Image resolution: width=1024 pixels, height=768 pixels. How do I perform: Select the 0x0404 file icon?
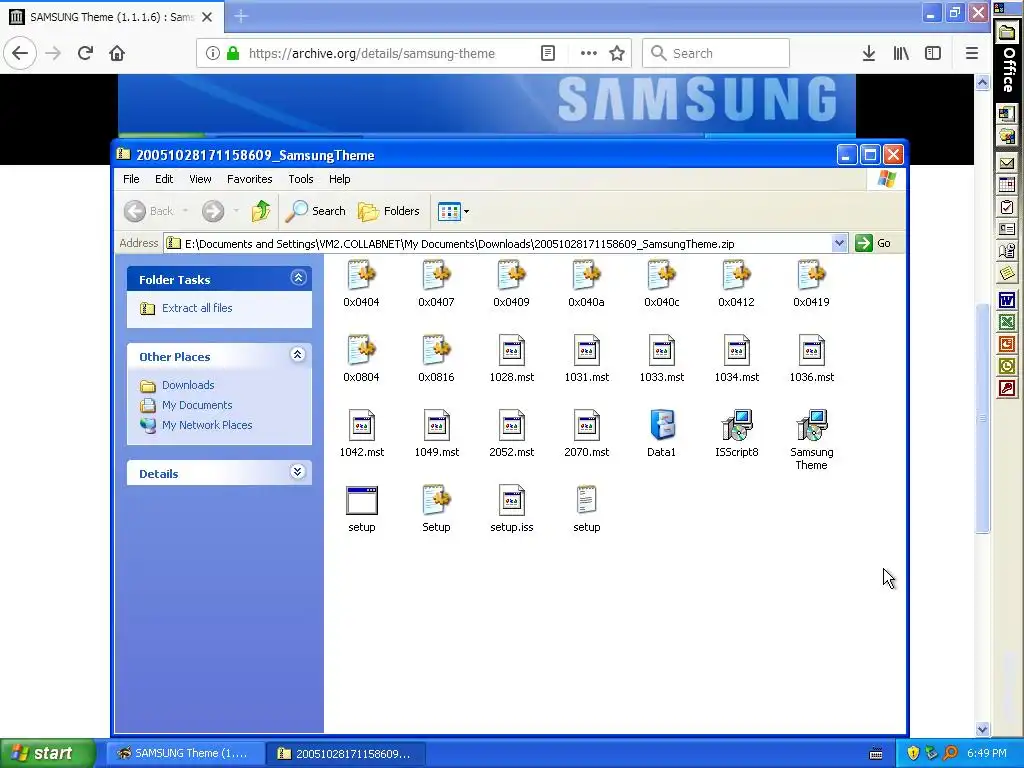tap(361, 275)
